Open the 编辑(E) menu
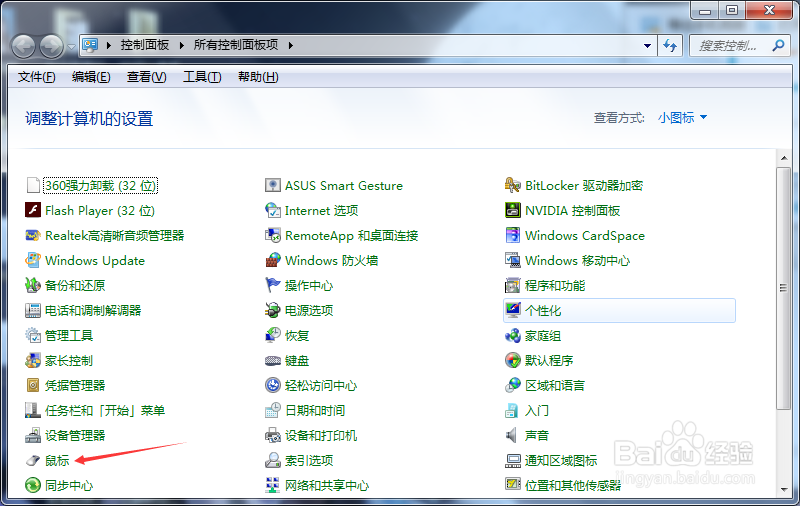 91,77
